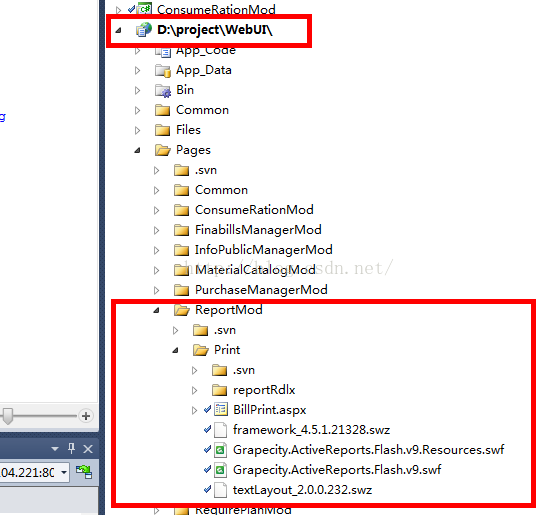Click the connect icon beside the address box
558x515 pixels.
point(84,472)
